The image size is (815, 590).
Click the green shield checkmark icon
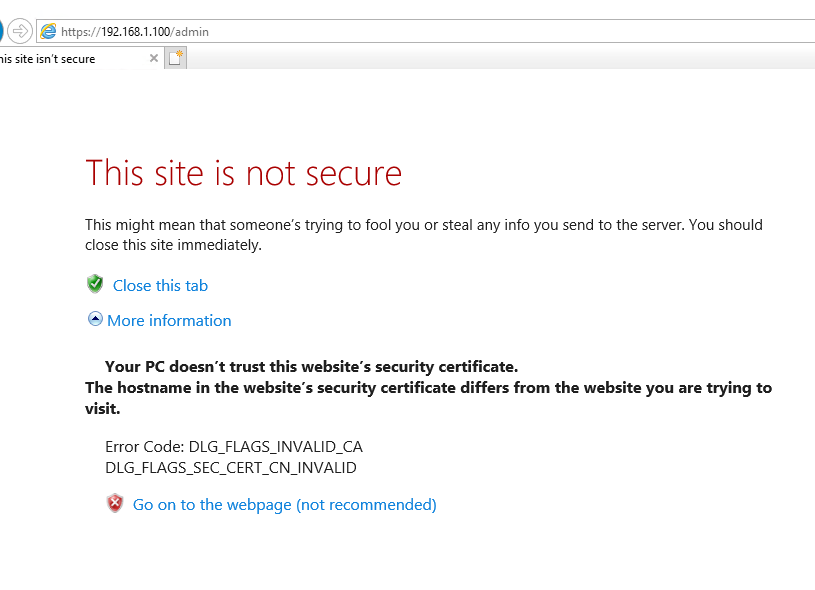pos(95,284)
